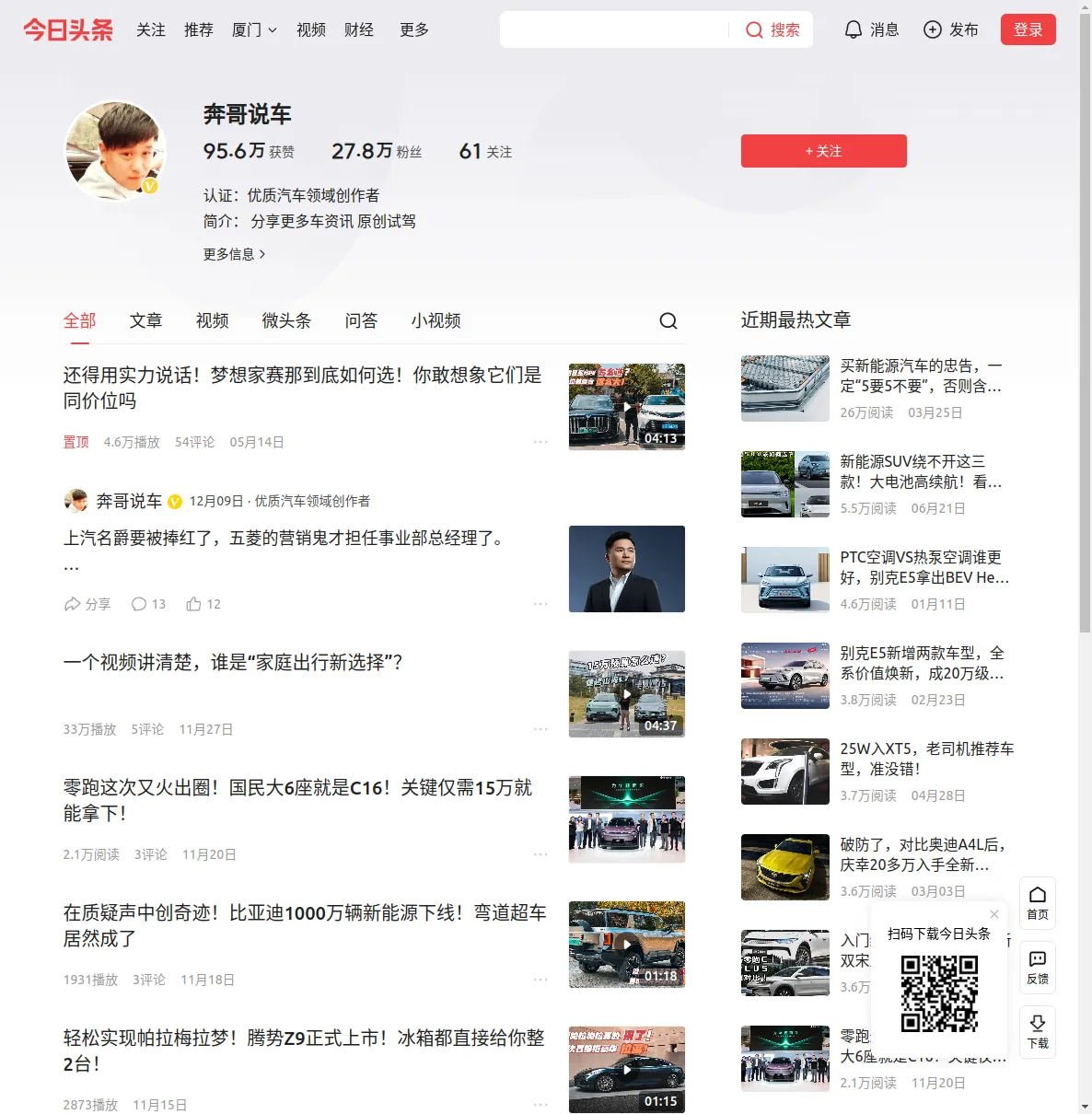Screen dimensions: 1092x1114
Task: Like the 上汽名爵 post (12)
Action: click(x=203, y=604)
